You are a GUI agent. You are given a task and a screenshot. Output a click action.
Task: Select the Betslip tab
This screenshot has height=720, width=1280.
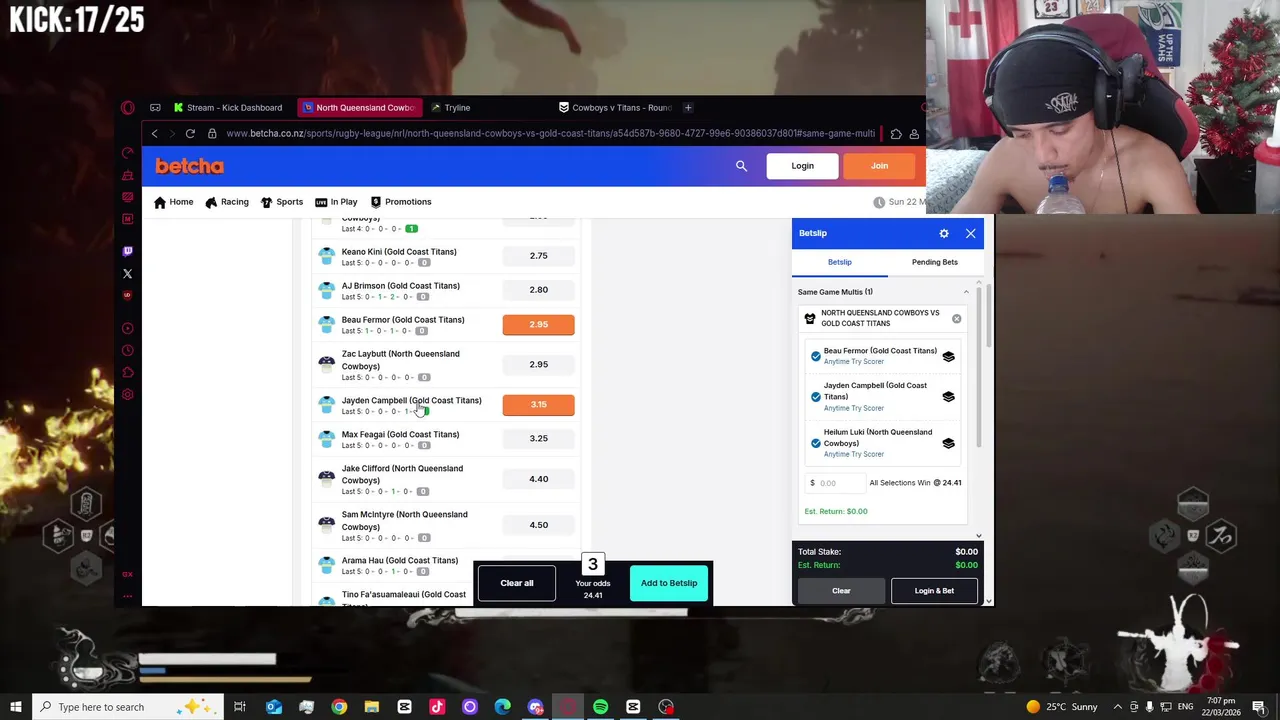[x=839, y=262]
